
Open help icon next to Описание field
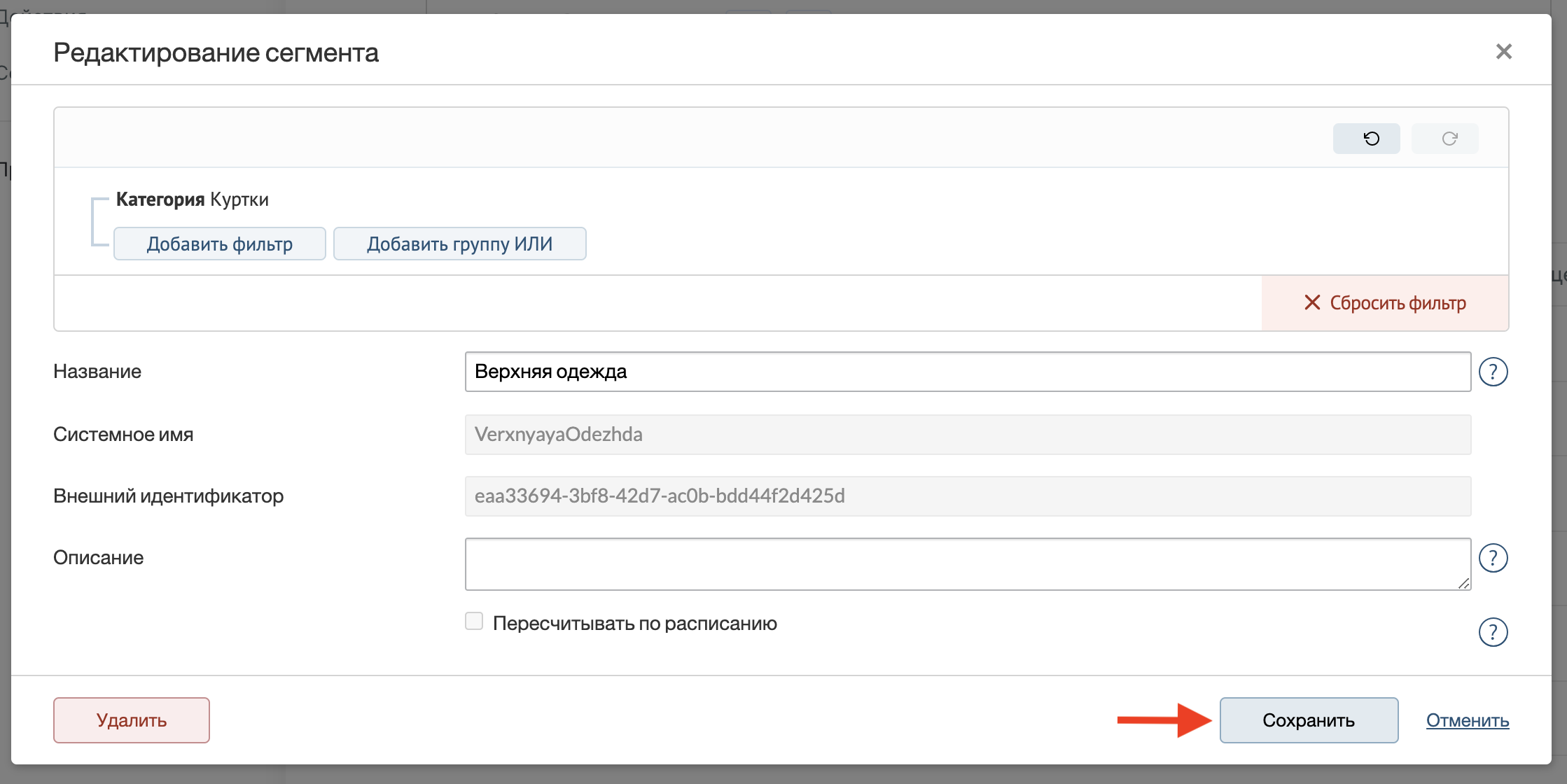[x=1493, y=558]
